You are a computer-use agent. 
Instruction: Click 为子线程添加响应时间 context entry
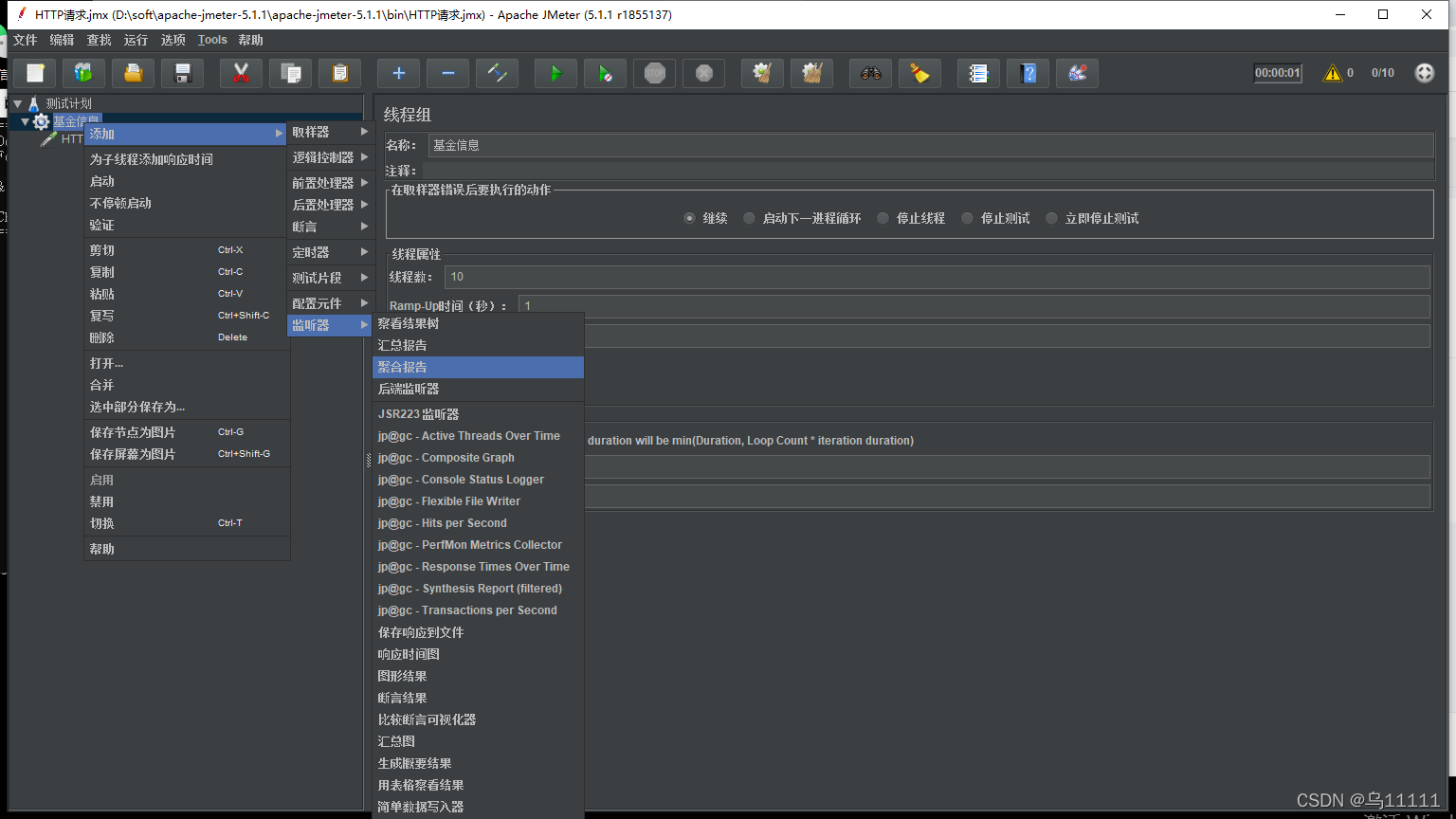point(187,159)
